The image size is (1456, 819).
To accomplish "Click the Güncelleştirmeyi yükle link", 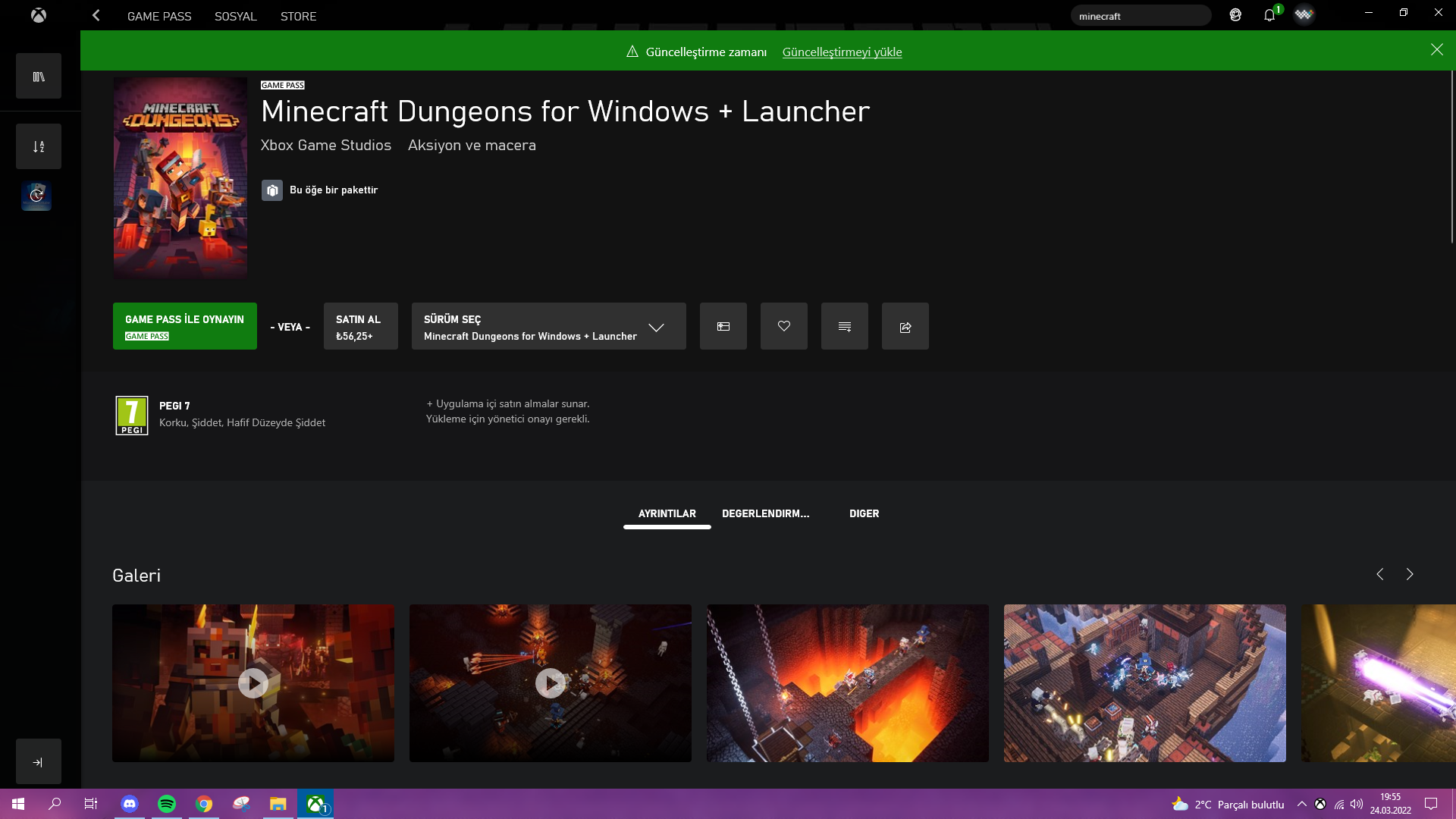I will point(842,52).
